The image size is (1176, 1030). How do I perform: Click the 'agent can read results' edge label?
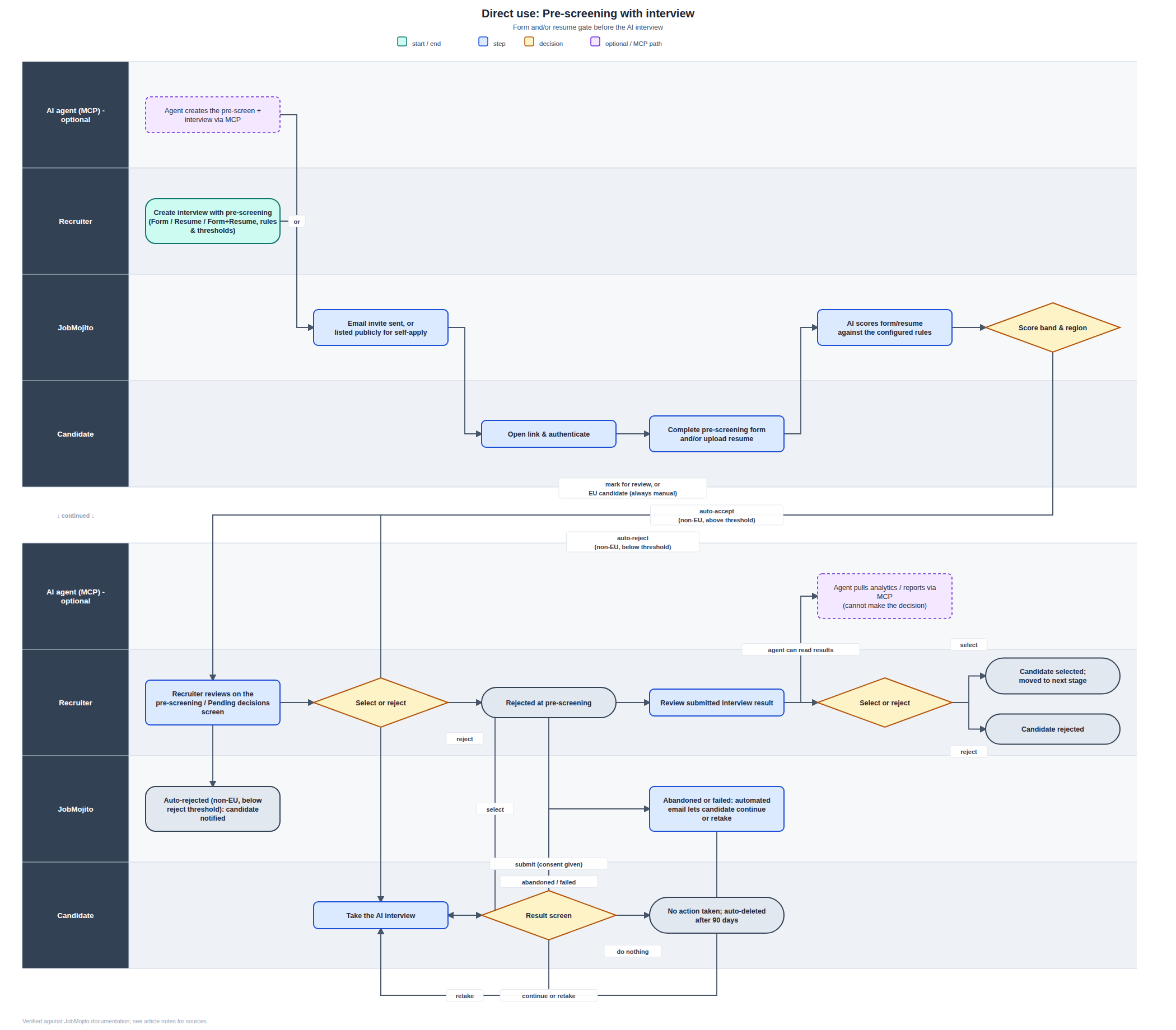[800, 649]
